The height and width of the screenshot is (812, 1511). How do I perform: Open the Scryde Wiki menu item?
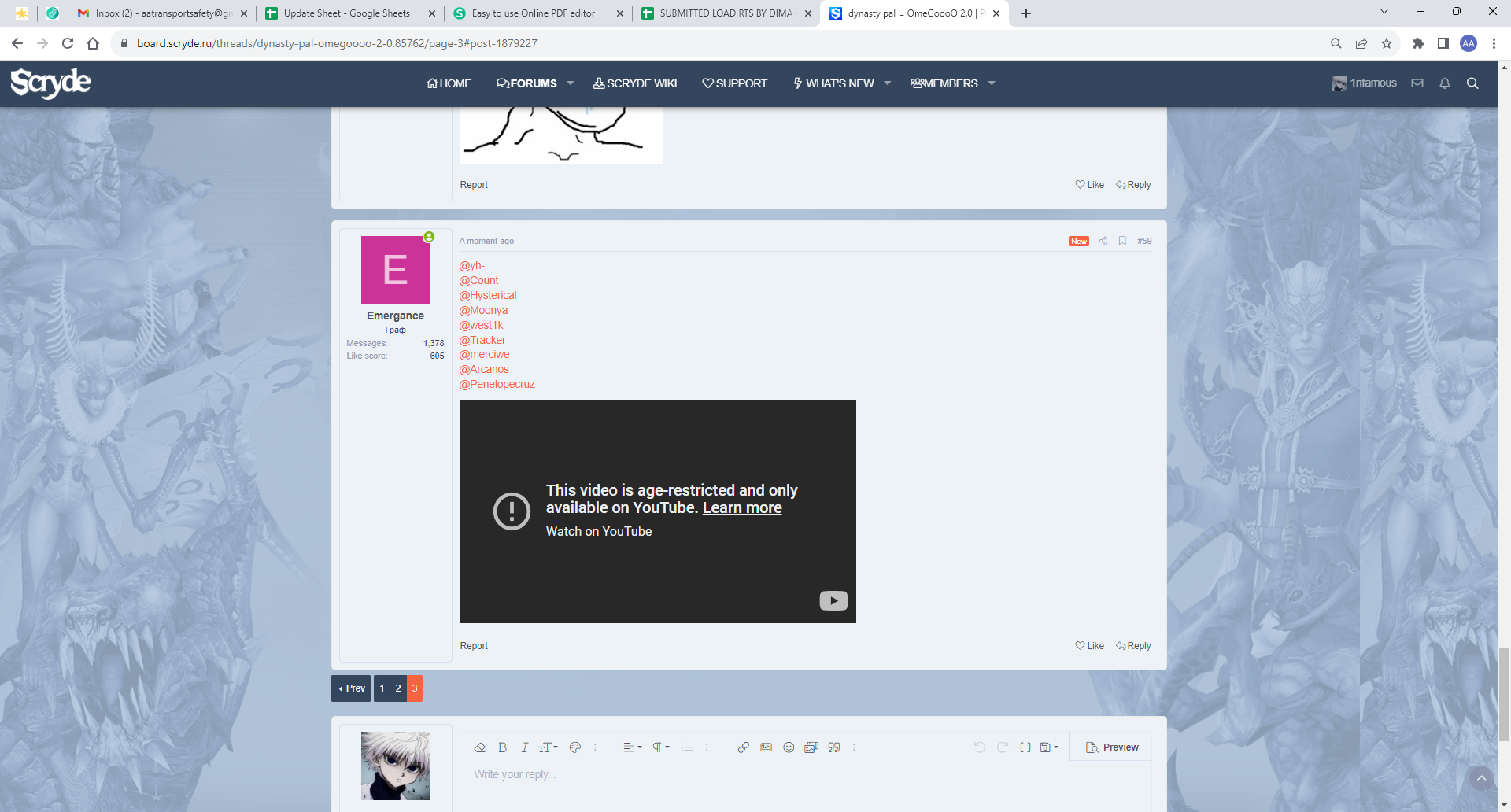tap(635, 83)
